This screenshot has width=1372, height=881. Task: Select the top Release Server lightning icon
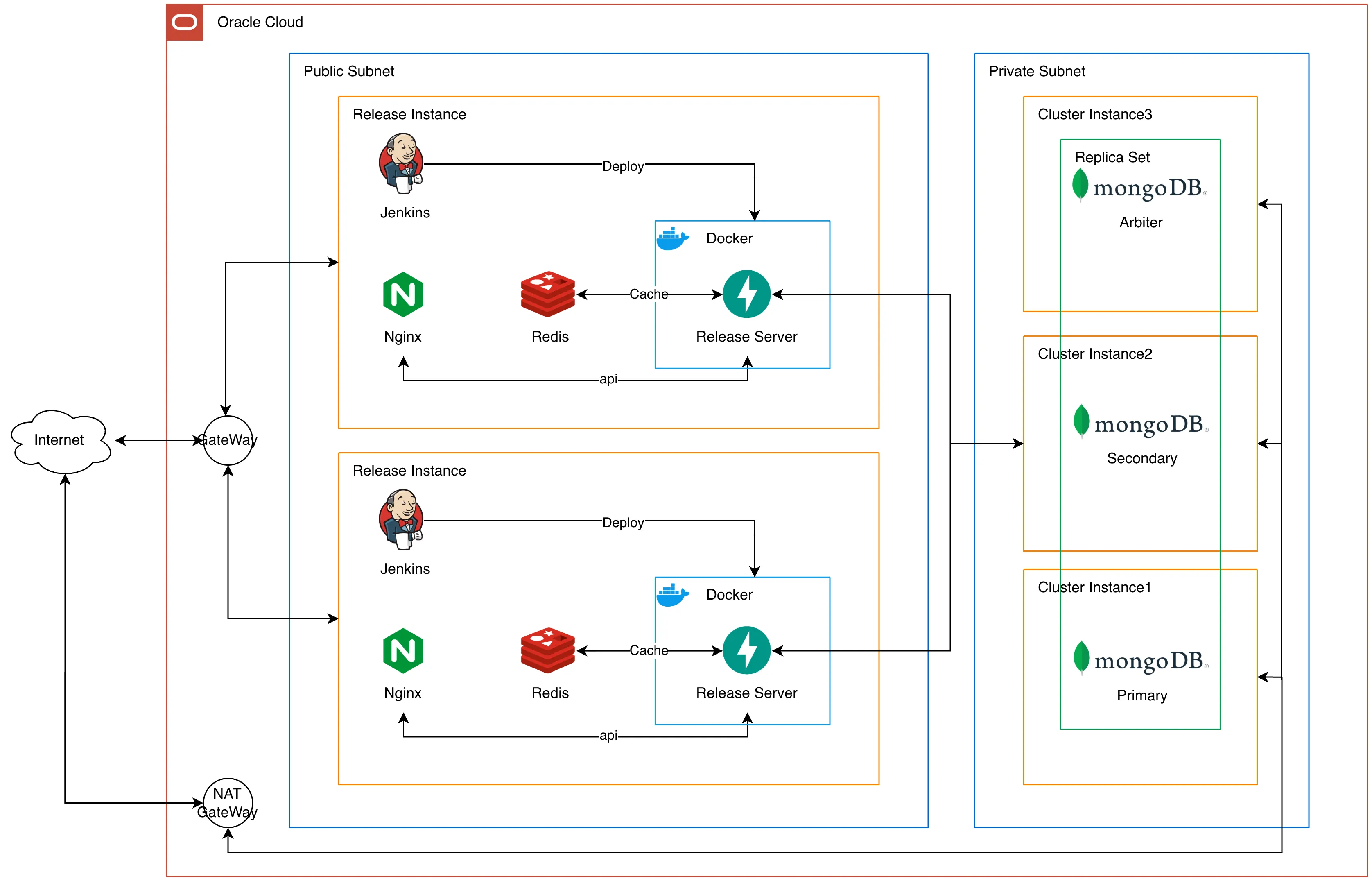click(x=746, y=294)
